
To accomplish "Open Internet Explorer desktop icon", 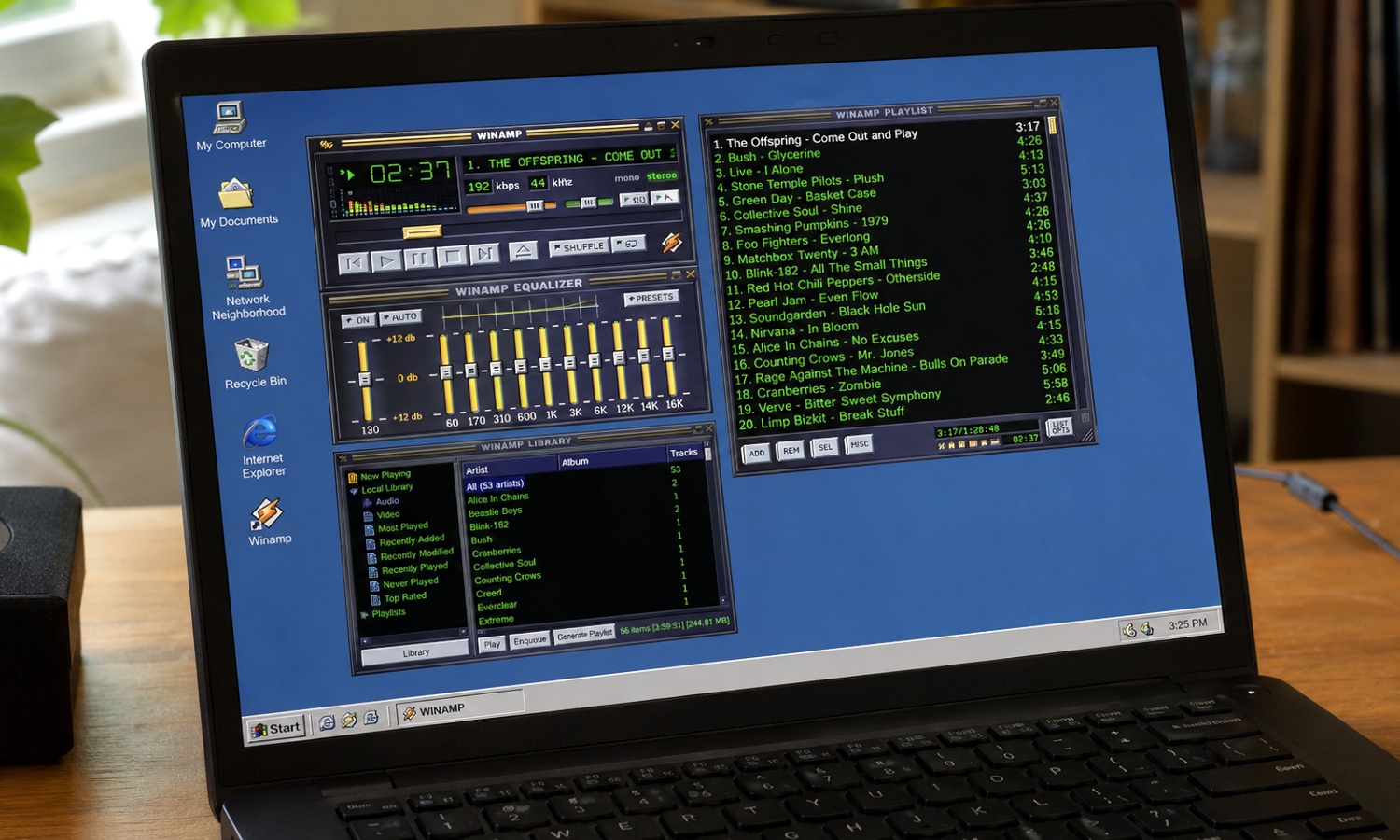I will coord(262,448).
